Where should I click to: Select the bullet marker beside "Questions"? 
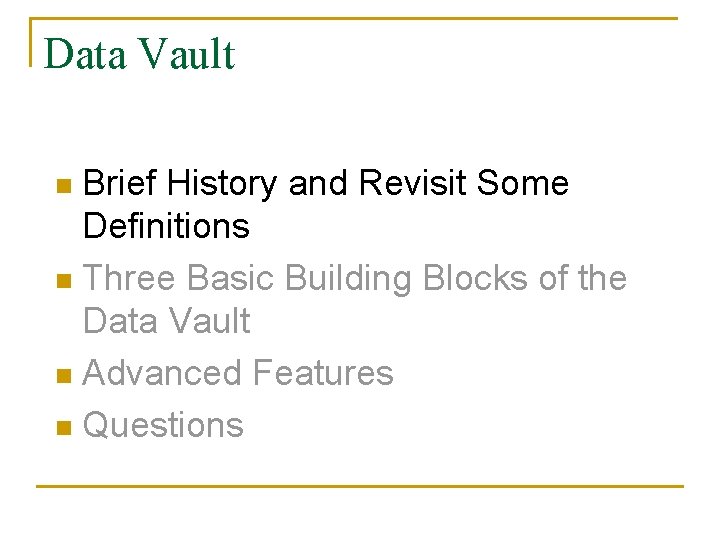[x=64, y=427]
